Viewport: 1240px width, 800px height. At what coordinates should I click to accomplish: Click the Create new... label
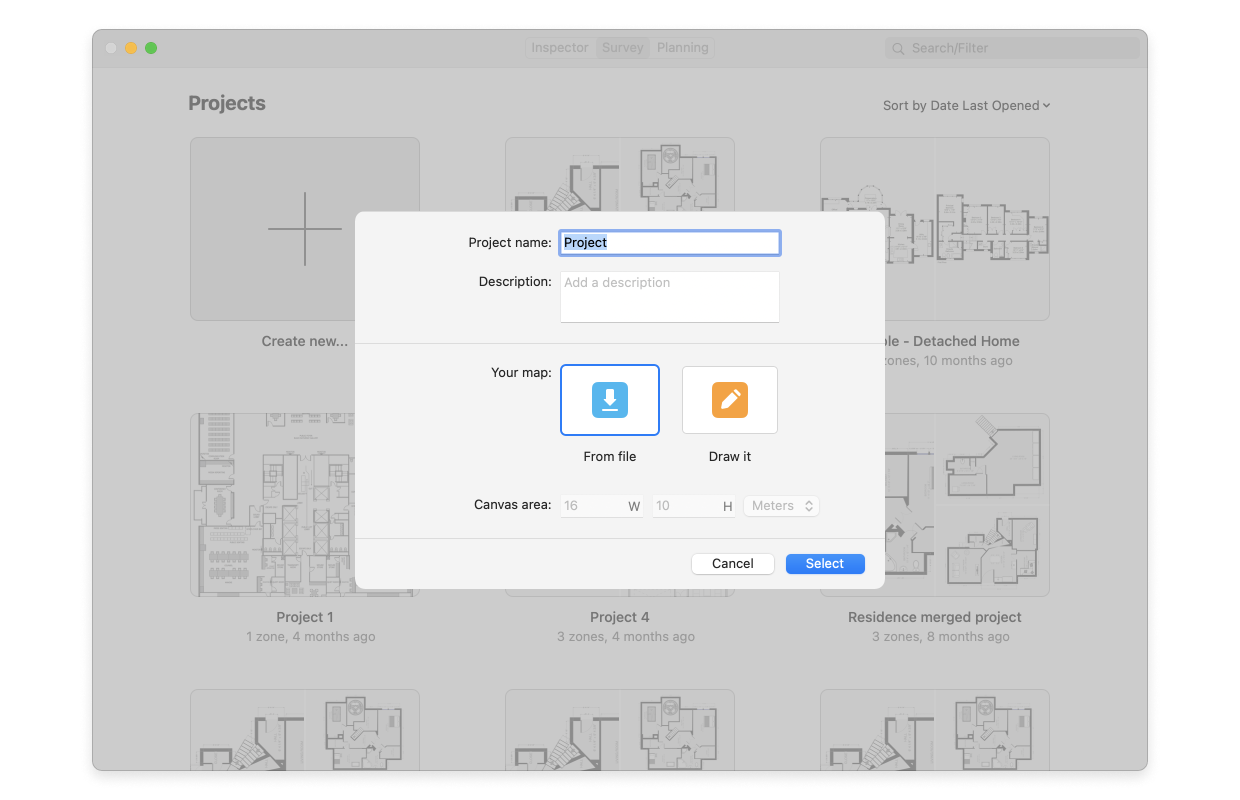pos(305,341)
